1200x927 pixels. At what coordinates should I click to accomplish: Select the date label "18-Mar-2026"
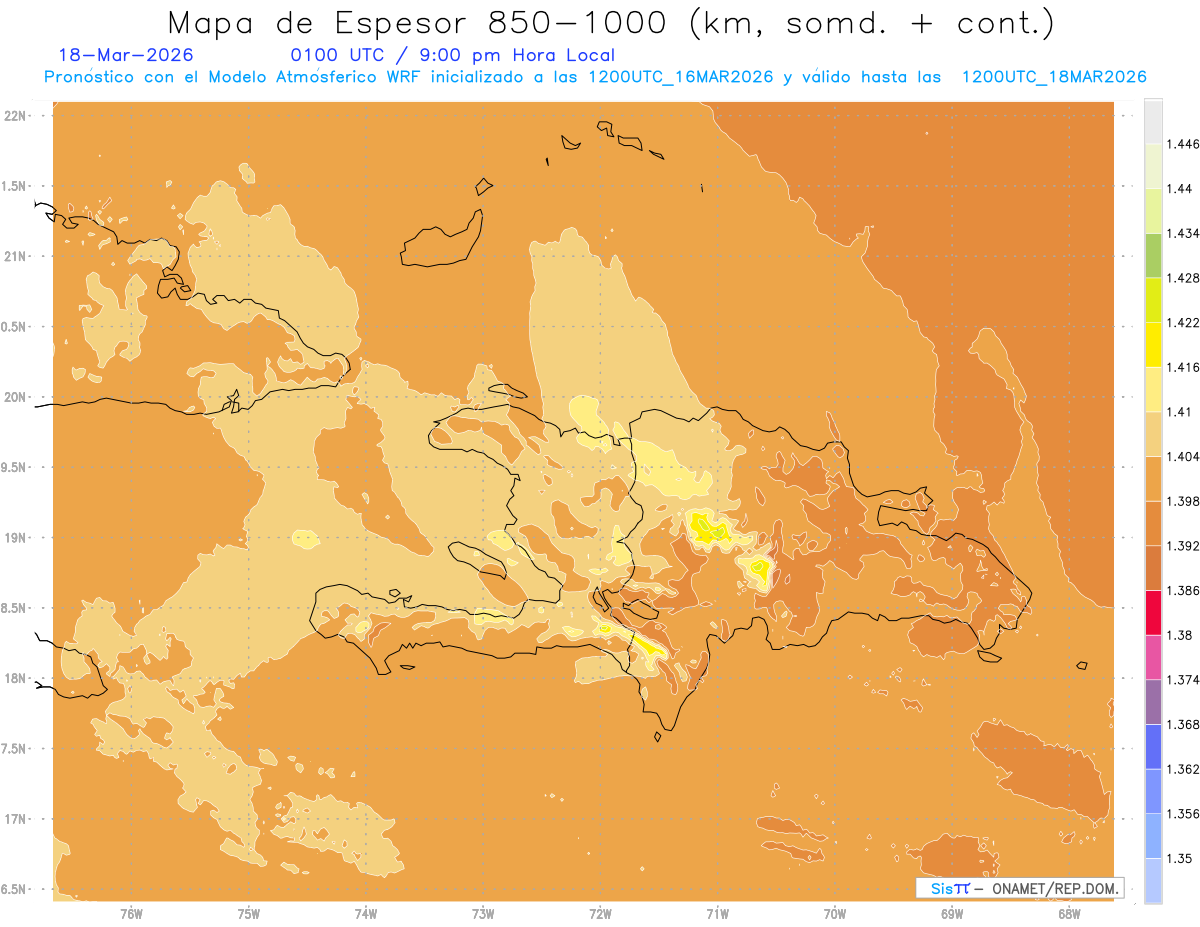coord(126,55)
